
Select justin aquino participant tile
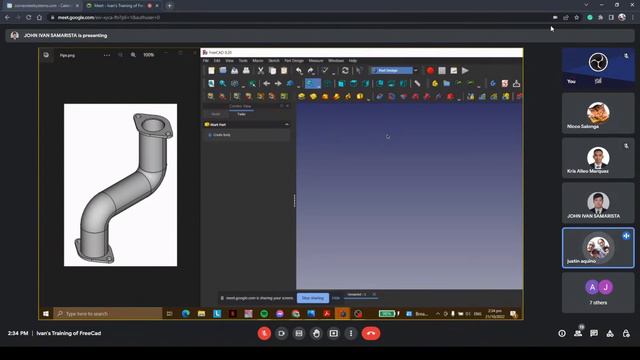(598, 248)
